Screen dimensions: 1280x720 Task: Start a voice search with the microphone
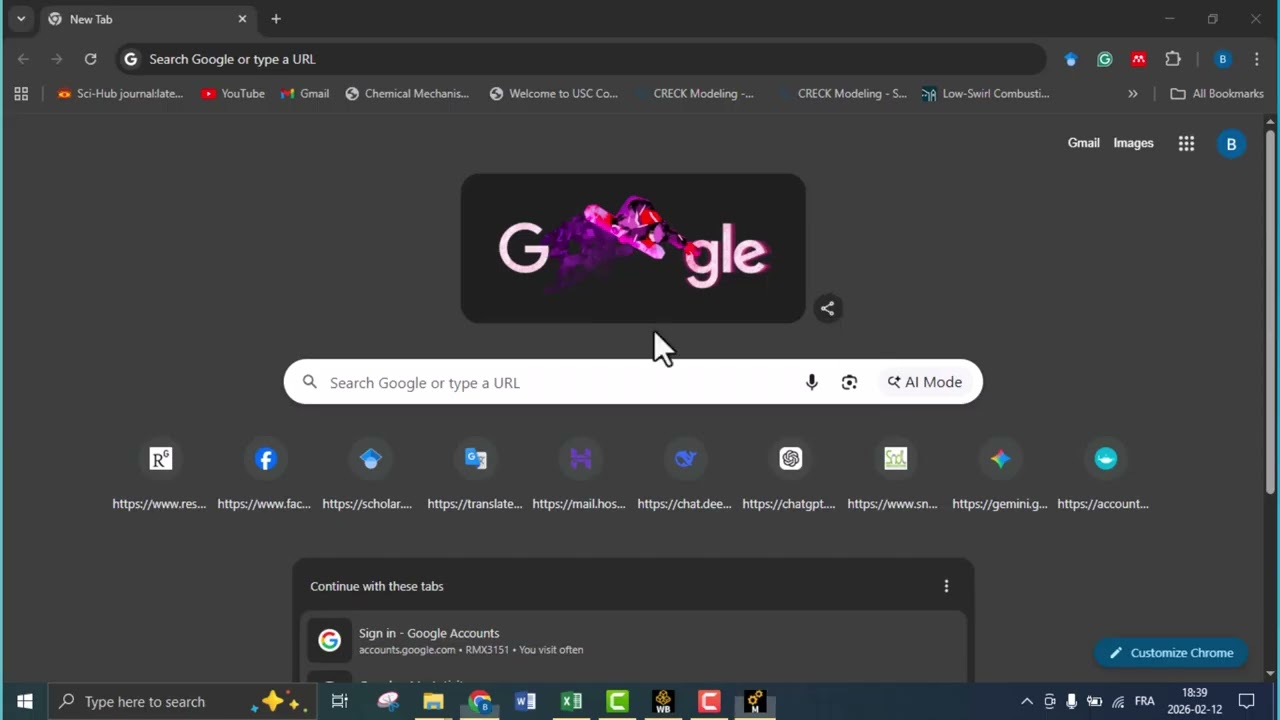pyautogui.click(x=812, y=382)
